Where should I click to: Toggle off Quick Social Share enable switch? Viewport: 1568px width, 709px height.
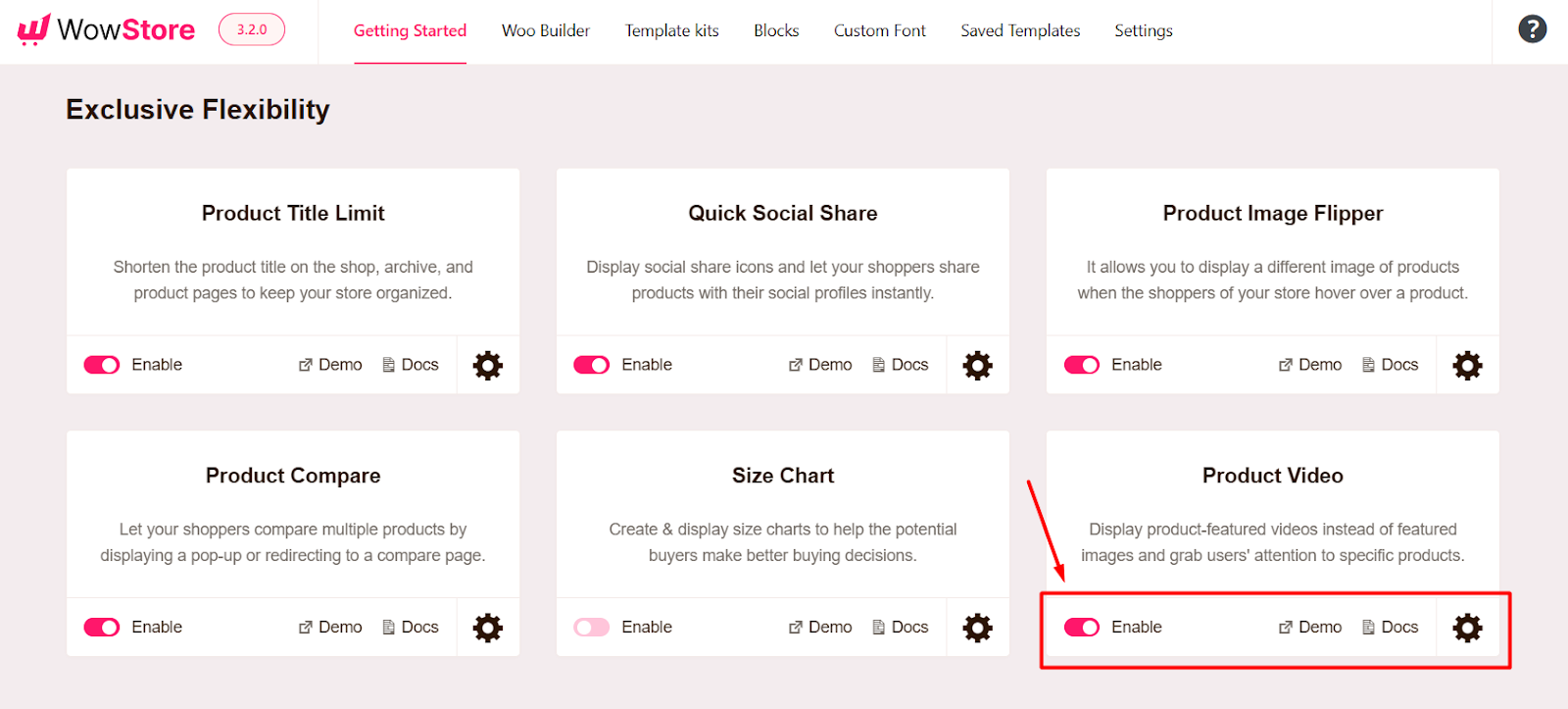click(591, 364)
